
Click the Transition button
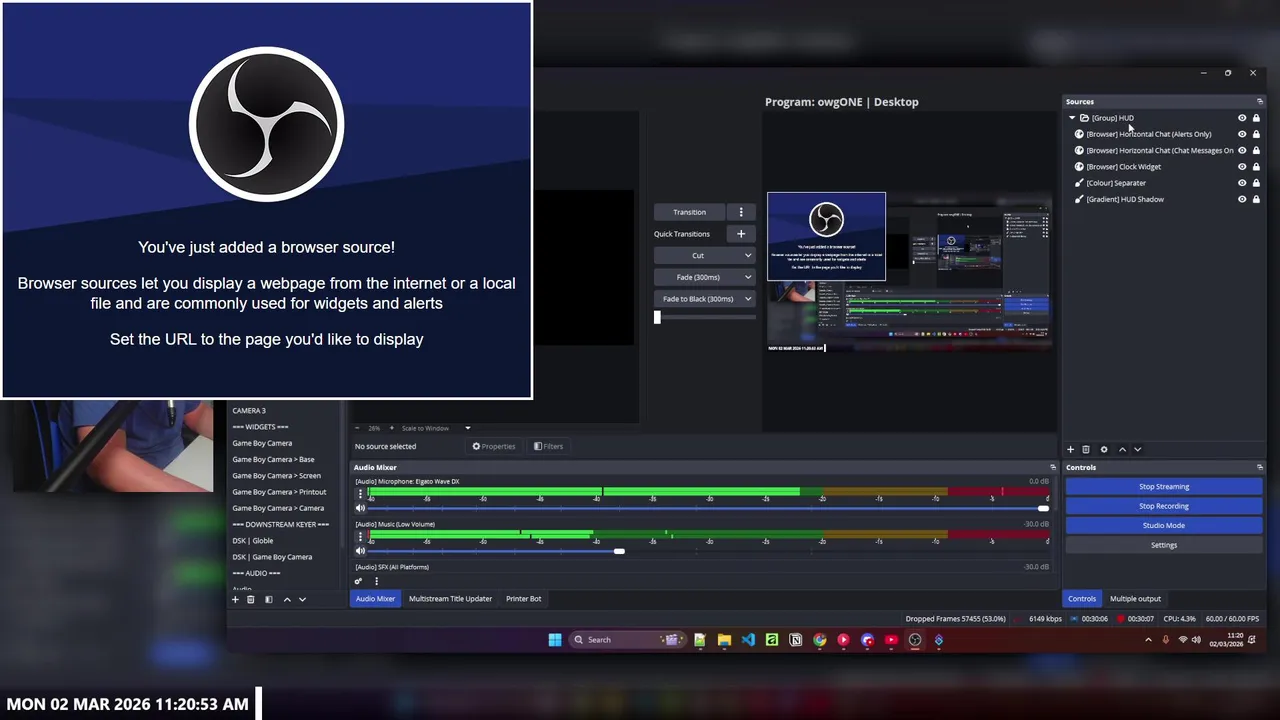coord(690,212)
